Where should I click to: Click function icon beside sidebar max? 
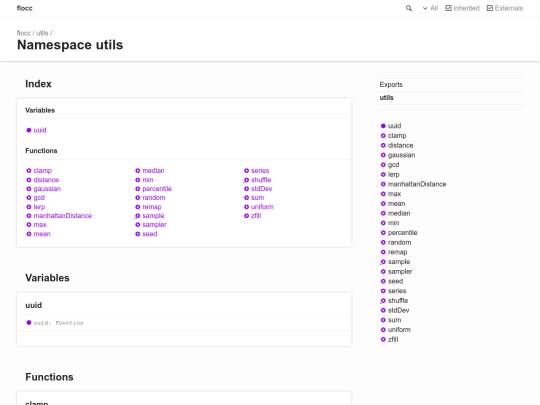[x=383, y=194]
